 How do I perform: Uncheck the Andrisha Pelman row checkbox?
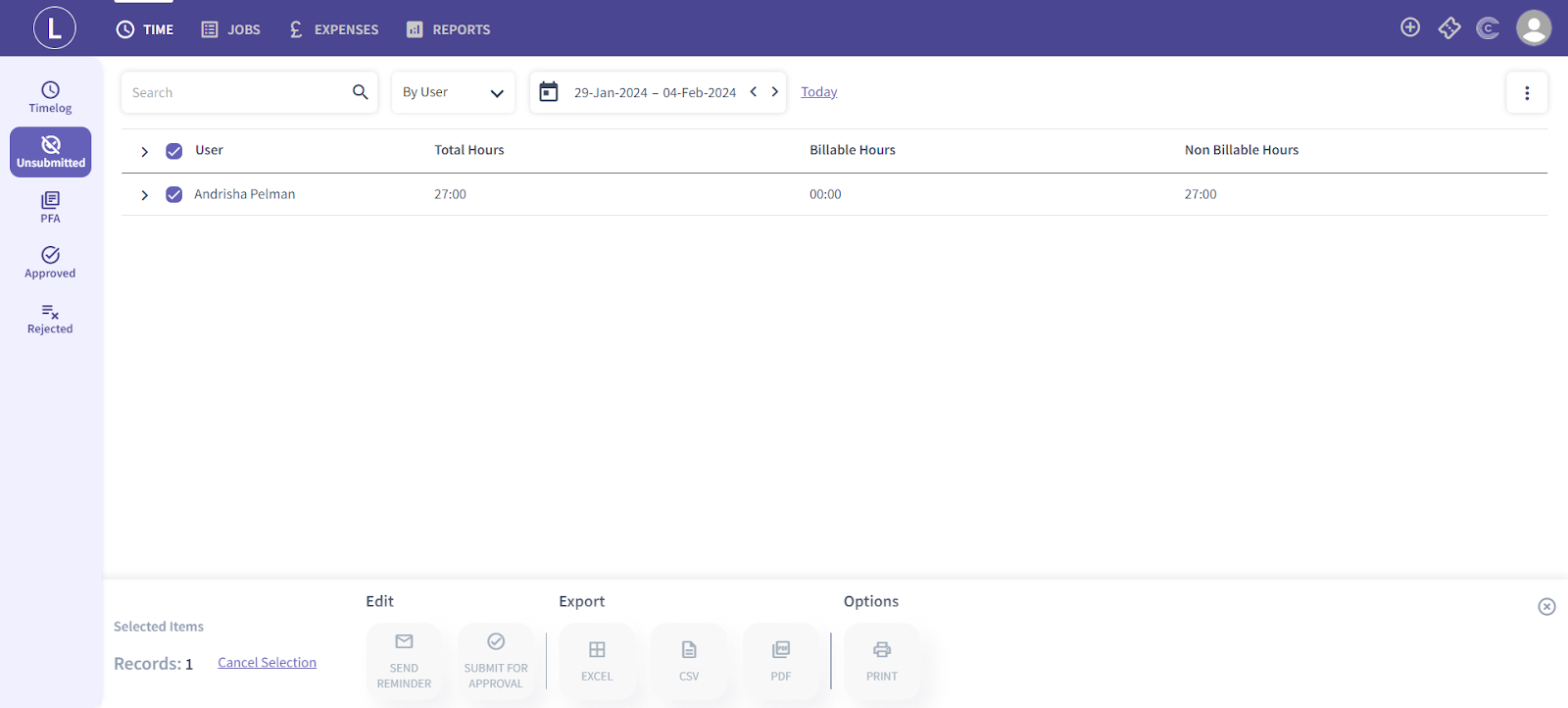pos(174,194)
